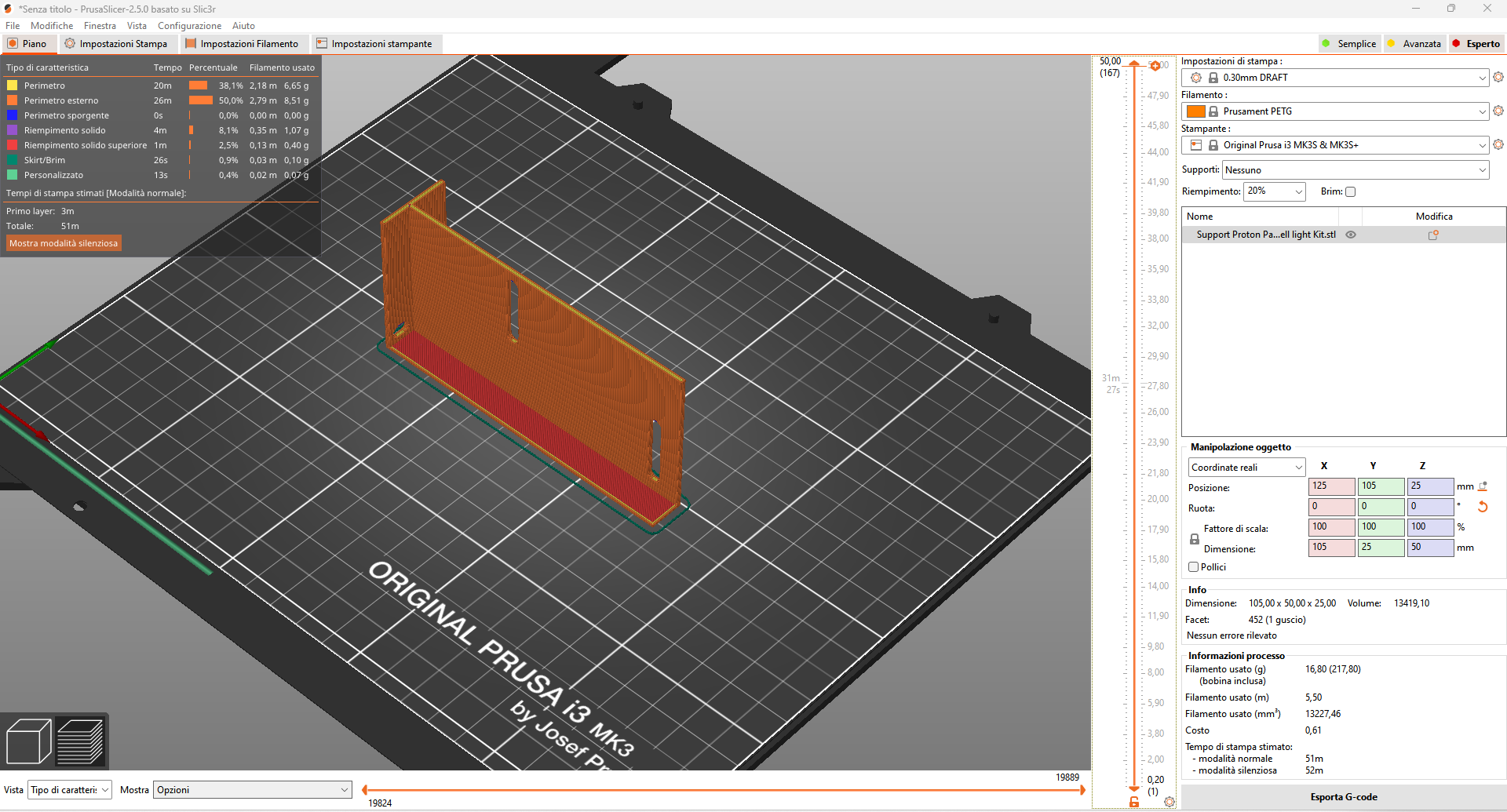Toggle Skirt/Brim legend swatch

tap(12, 160)
